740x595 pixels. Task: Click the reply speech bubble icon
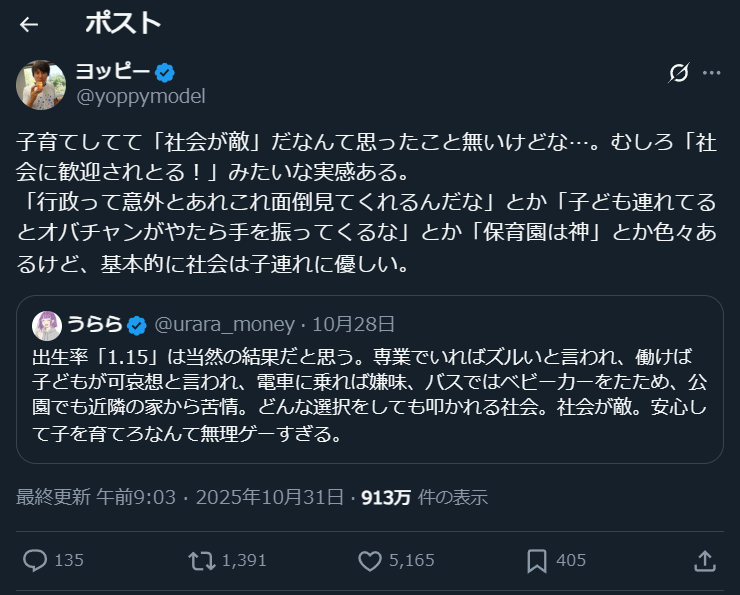[35, 560]
